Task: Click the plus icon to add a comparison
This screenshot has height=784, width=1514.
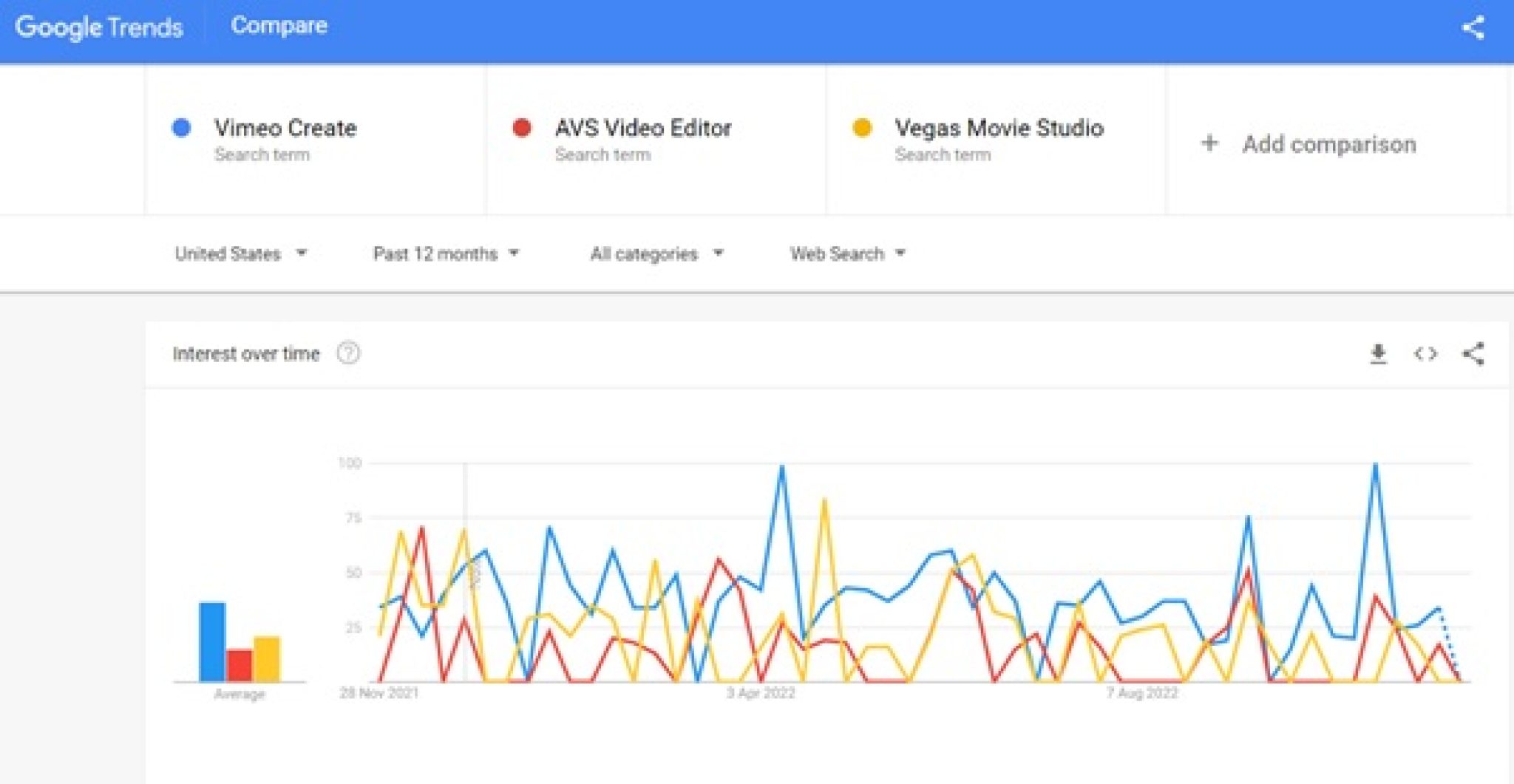Action: click(x=1209, y=143)
